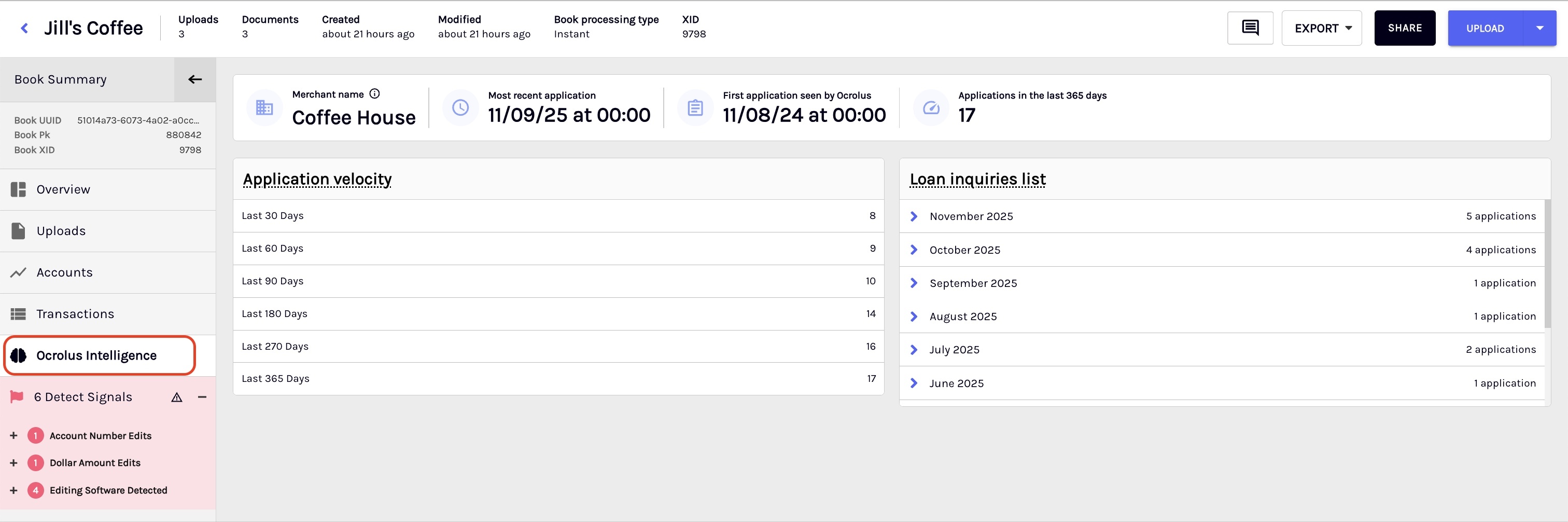
Task: Expand August 2025 loan inquiries
Action: [914, 317]
